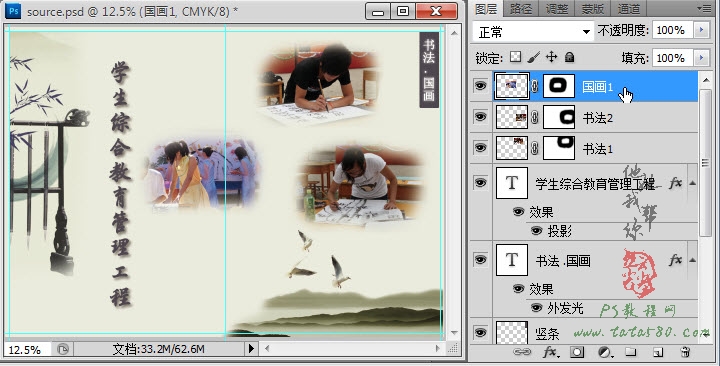Select the 书法2 layer image thumbnail
The width and height of the screenshot is (720, 366).
(512, 118)
